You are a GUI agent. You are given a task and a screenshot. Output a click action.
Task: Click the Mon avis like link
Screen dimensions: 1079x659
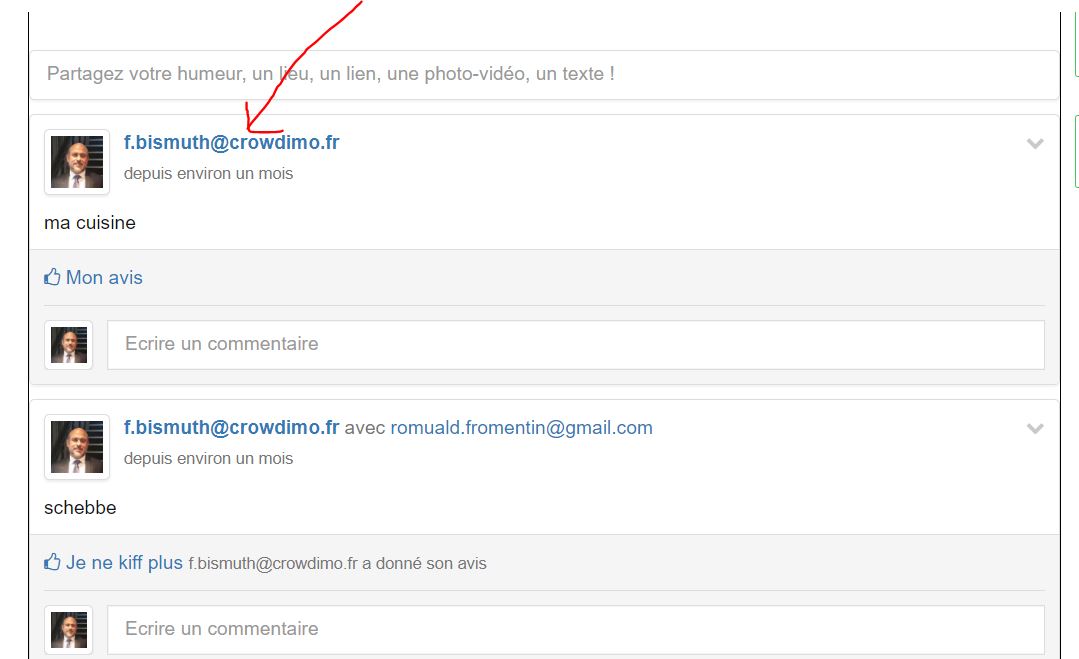click(x=104, y=277)
